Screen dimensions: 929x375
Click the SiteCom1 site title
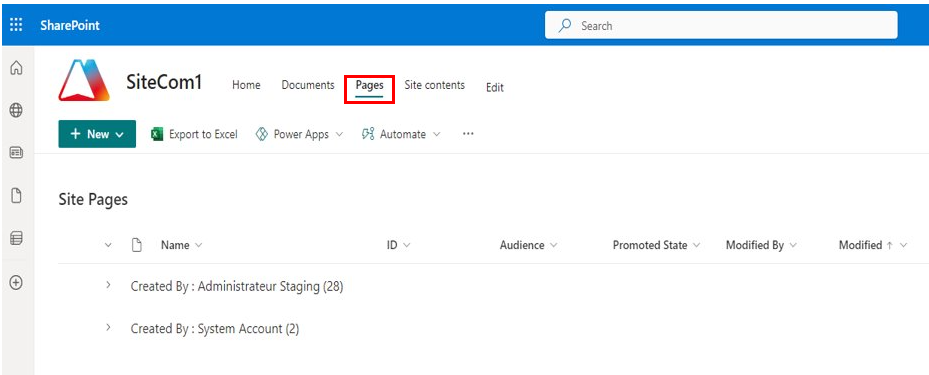click(164, 82)
